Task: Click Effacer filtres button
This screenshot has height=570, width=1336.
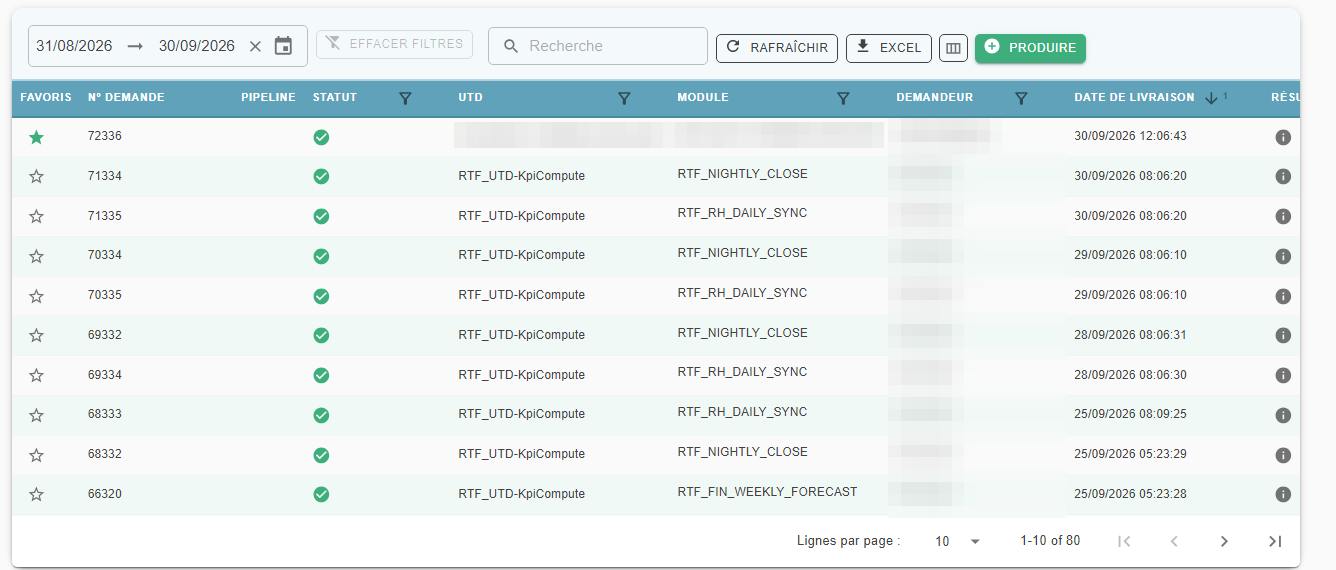Action: (394, 44)
